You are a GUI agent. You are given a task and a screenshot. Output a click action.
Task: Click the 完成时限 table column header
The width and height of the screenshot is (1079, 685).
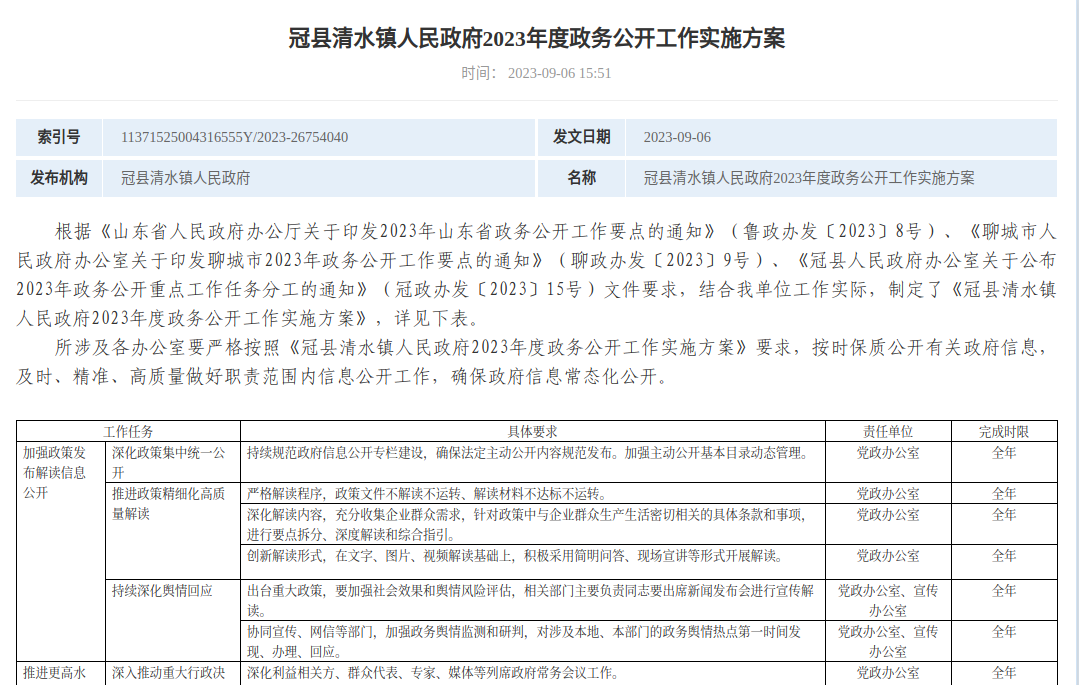tap(1003, 431)
